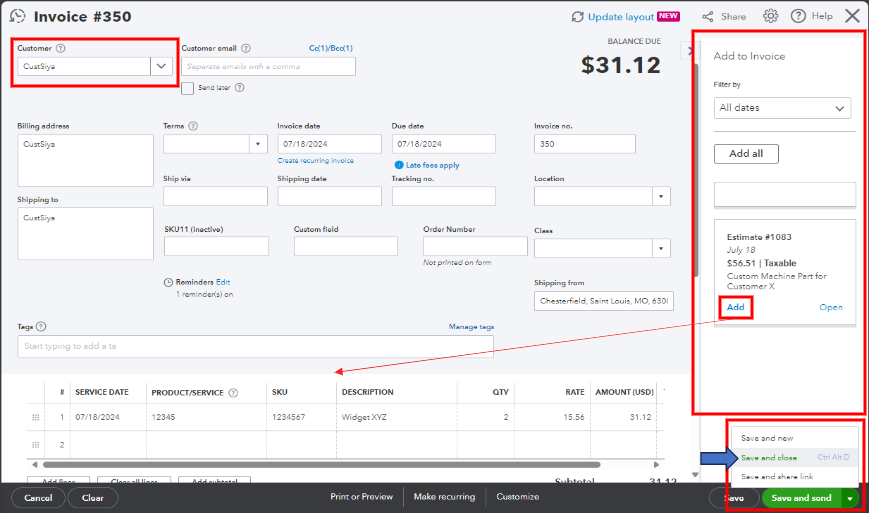The width and height of the screenshot is (869, 513).
Task: Open the settings gear icon
Action: pos(770,16)
